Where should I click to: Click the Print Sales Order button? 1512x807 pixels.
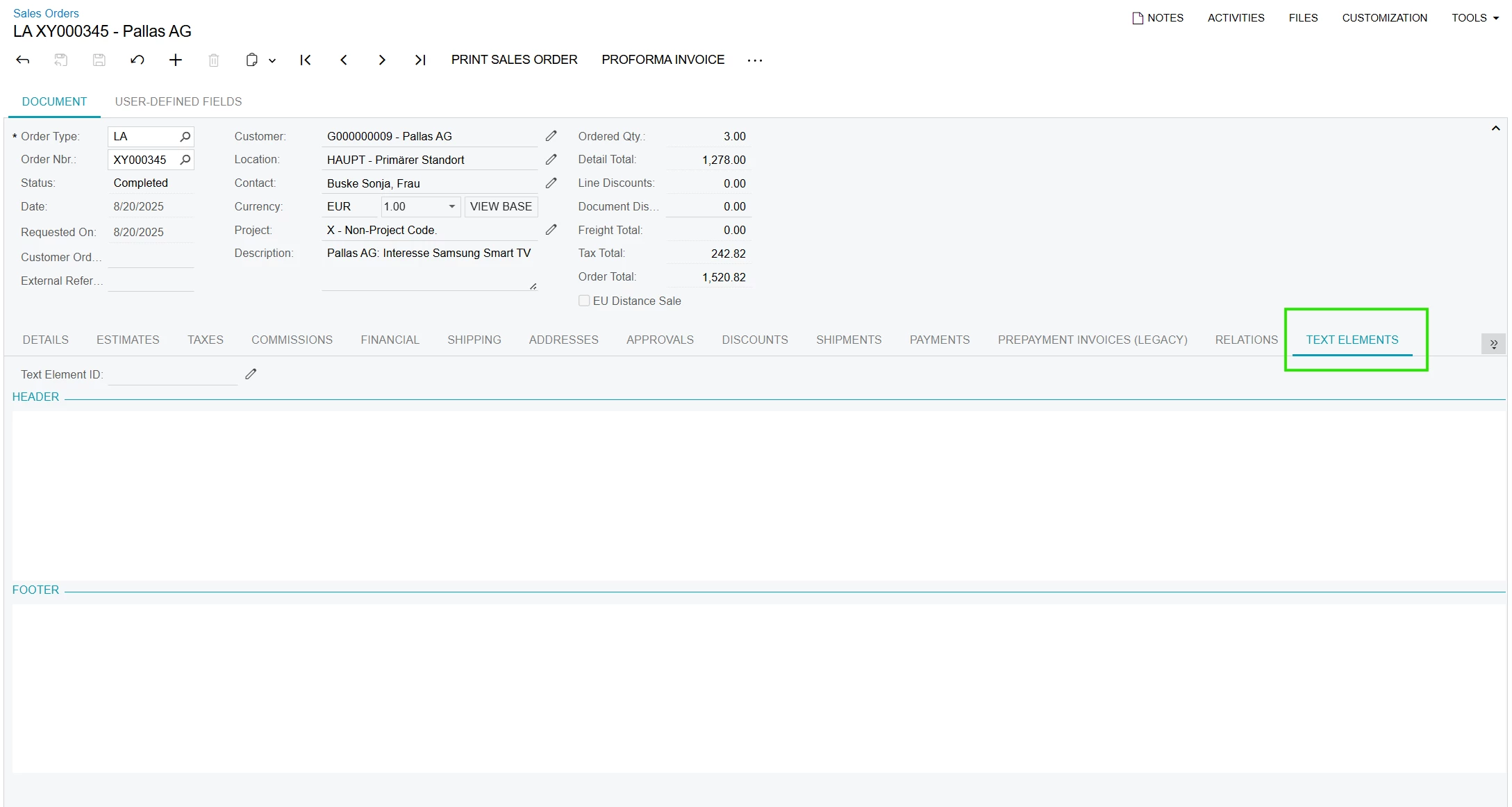point(514,60)
